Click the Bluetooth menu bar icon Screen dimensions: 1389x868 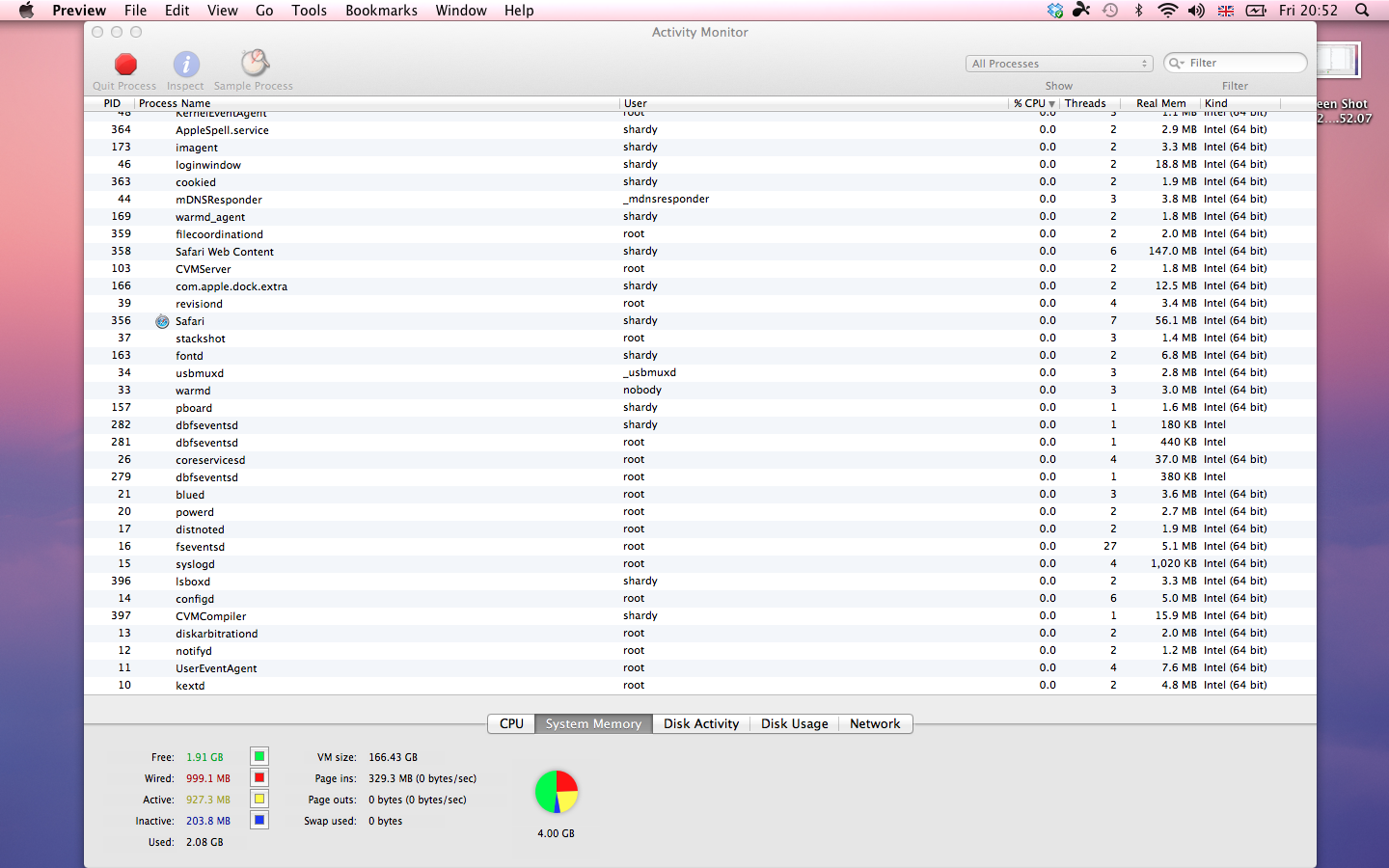(1138, 11)
